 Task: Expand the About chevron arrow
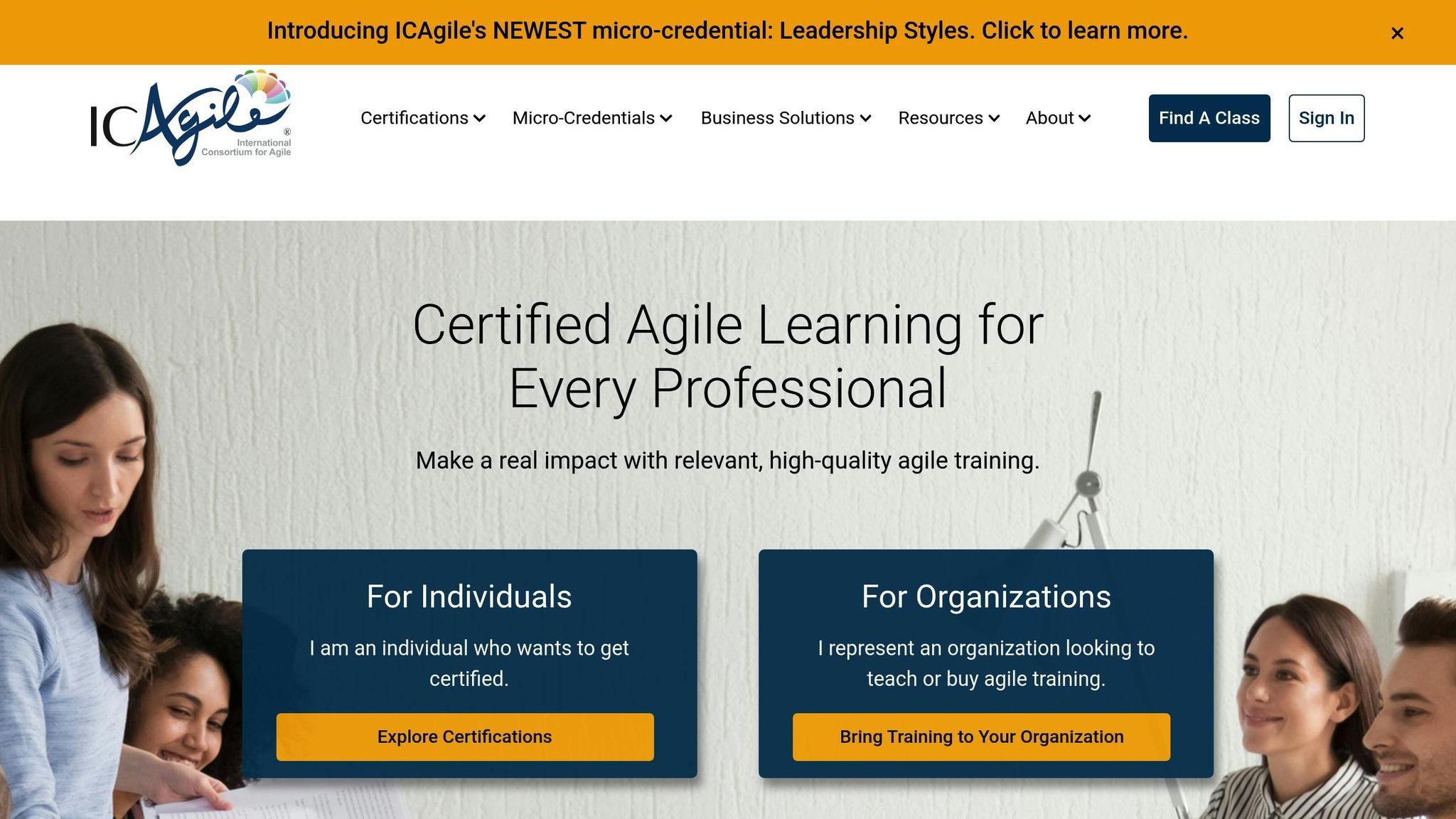(x=1085, y=119)
